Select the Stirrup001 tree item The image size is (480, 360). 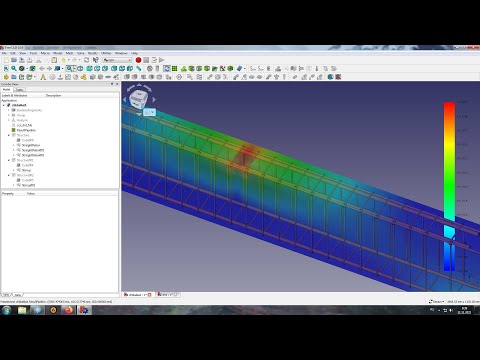28,185
